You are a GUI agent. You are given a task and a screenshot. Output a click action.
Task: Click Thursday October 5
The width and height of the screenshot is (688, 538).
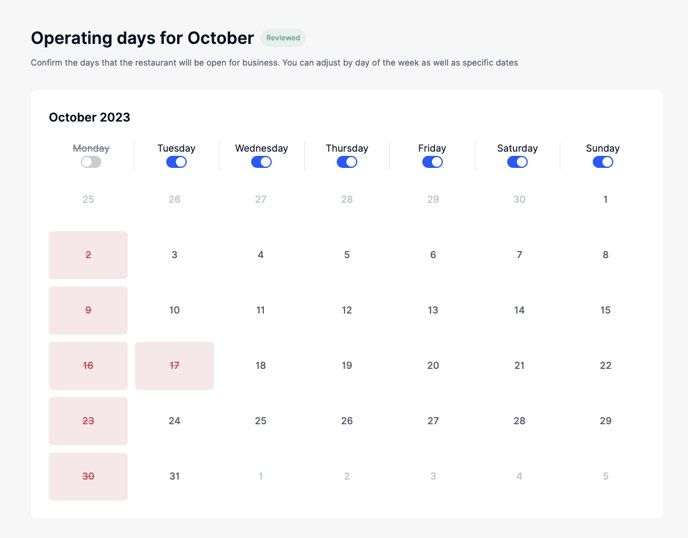coord(347,255)
